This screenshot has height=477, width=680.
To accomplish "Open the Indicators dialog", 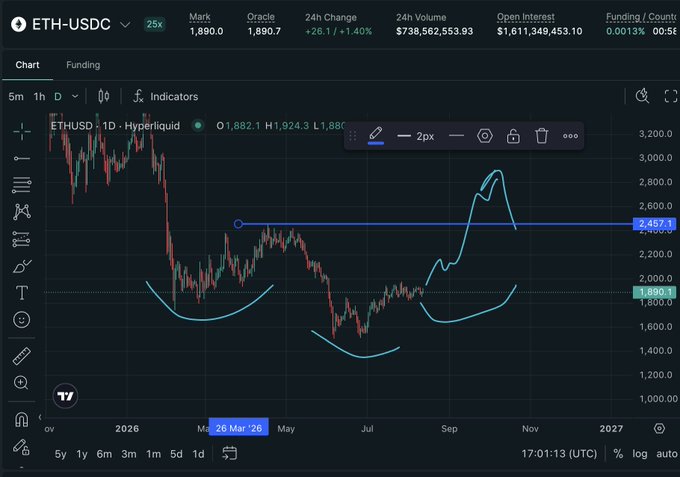I will pyautogui.click(x=166, y=96).
